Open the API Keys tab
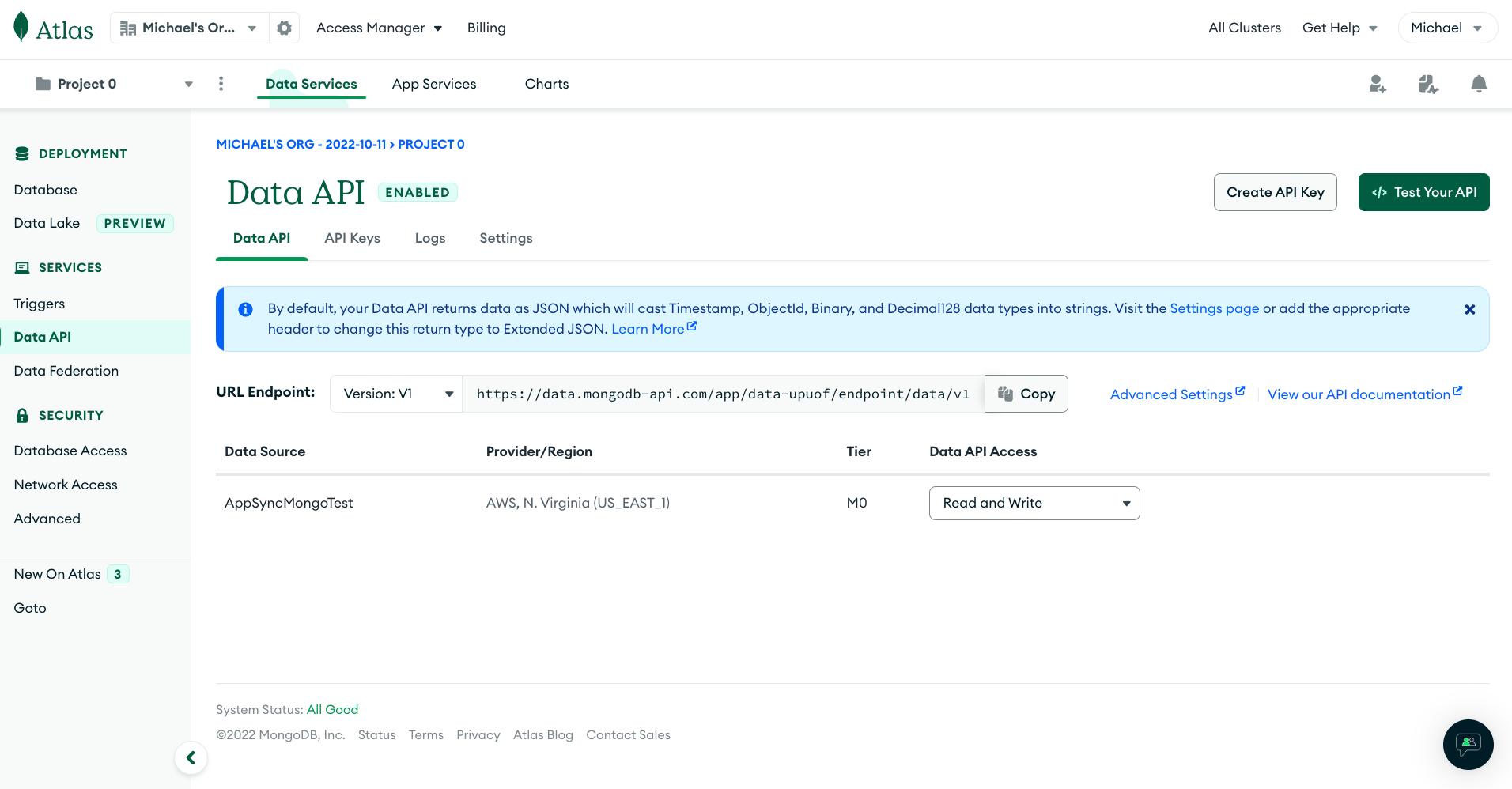 pos(352,239)
